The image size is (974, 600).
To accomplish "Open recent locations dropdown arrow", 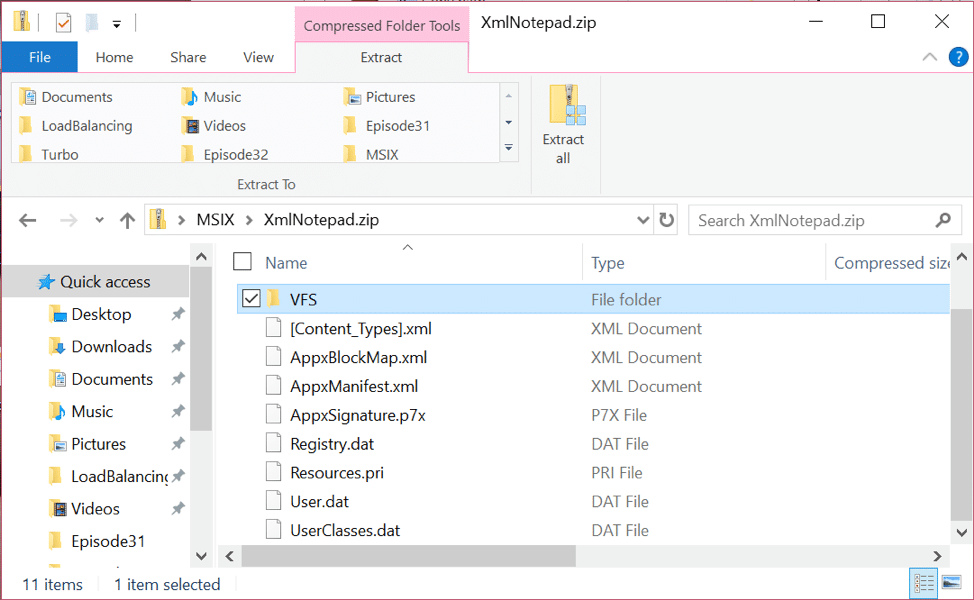I will coord(99,220).
